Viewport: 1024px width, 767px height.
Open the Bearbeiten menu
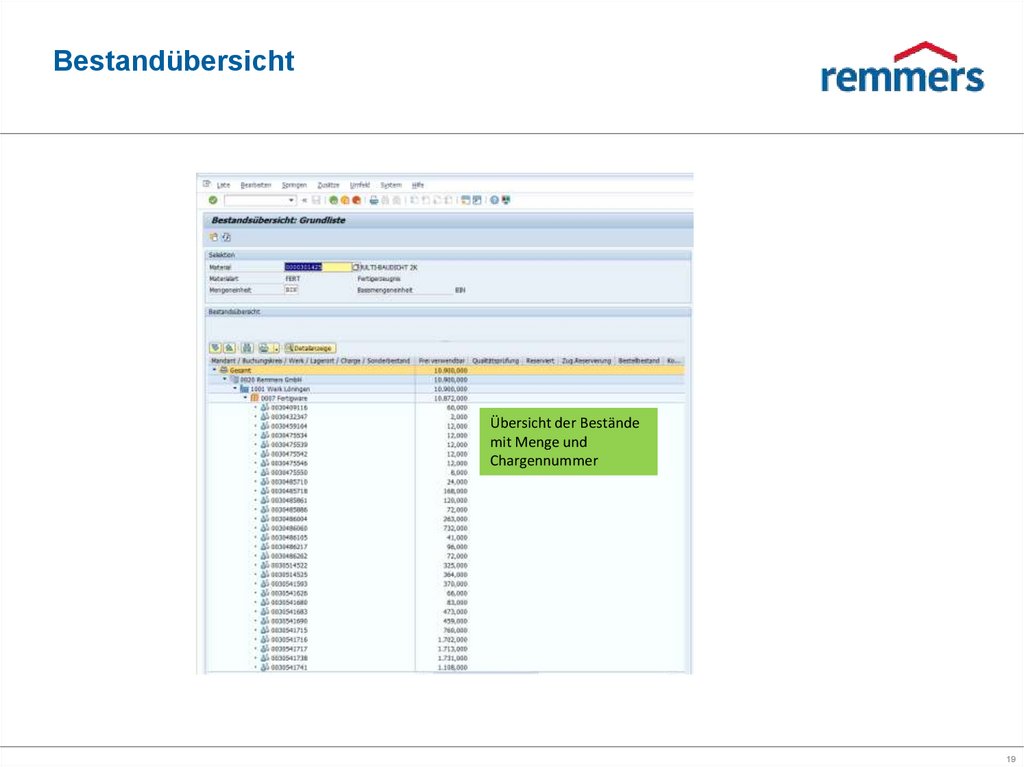(256, 185)
